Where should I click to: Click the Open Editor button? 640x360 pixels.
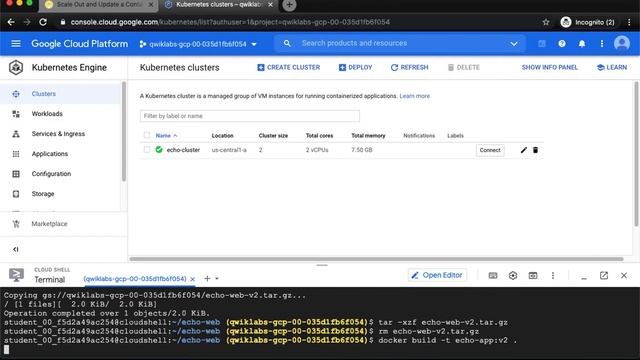[437, 276]
